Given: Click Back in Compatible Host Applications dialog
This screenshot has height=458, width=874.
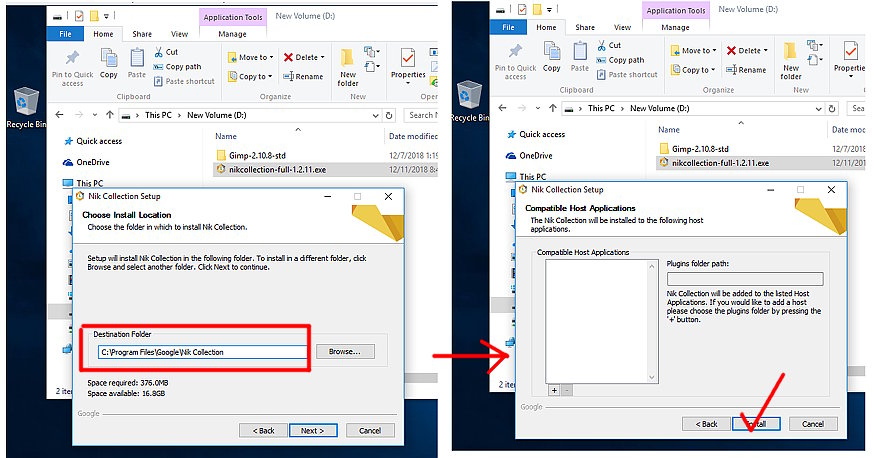Looking at the screenshot, I should point(706,424).
